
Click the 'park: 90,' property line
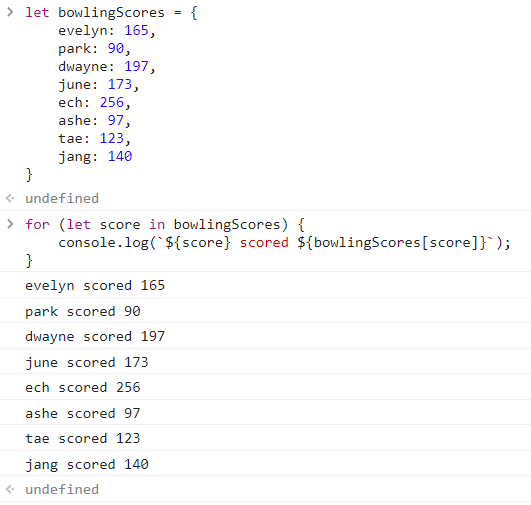(94, 49)
